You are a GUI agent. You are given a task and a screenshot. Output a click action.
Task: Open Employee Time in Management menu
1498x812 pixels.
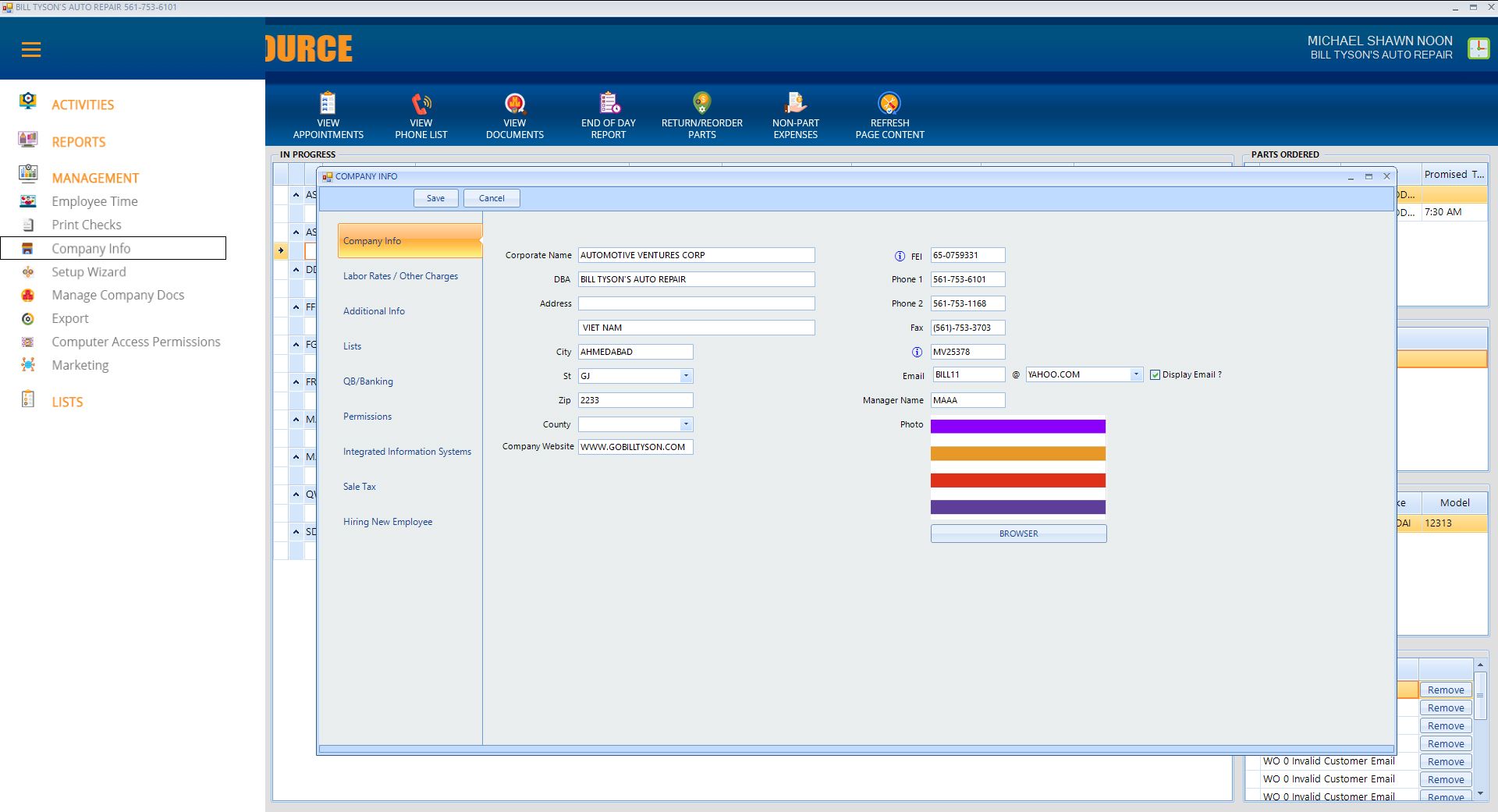[x=94, y=201]
